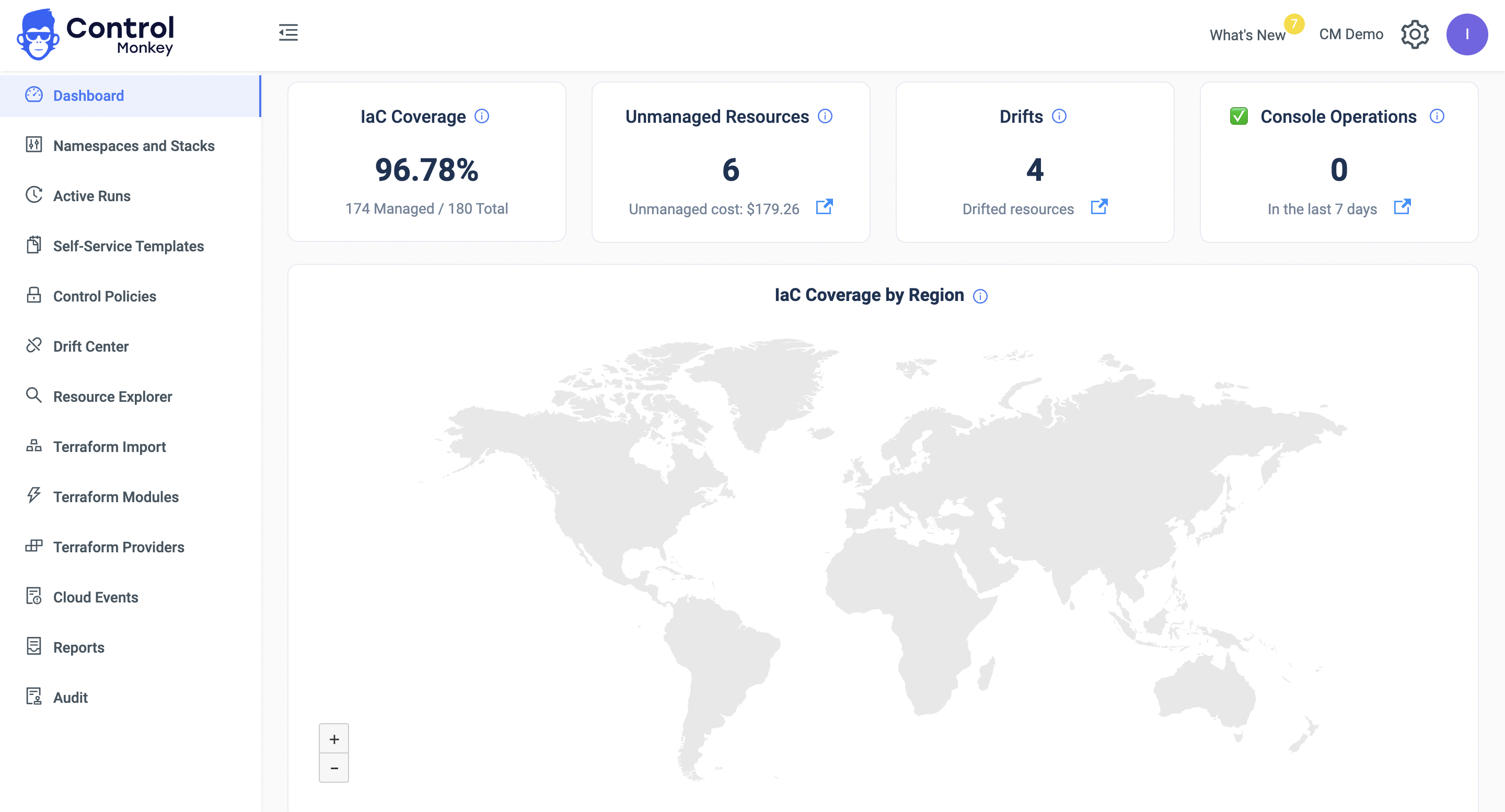Click the Drift Center broken link icon
Image resolution: width=1505 pixels, height=812 pixels.
point(34,345)
